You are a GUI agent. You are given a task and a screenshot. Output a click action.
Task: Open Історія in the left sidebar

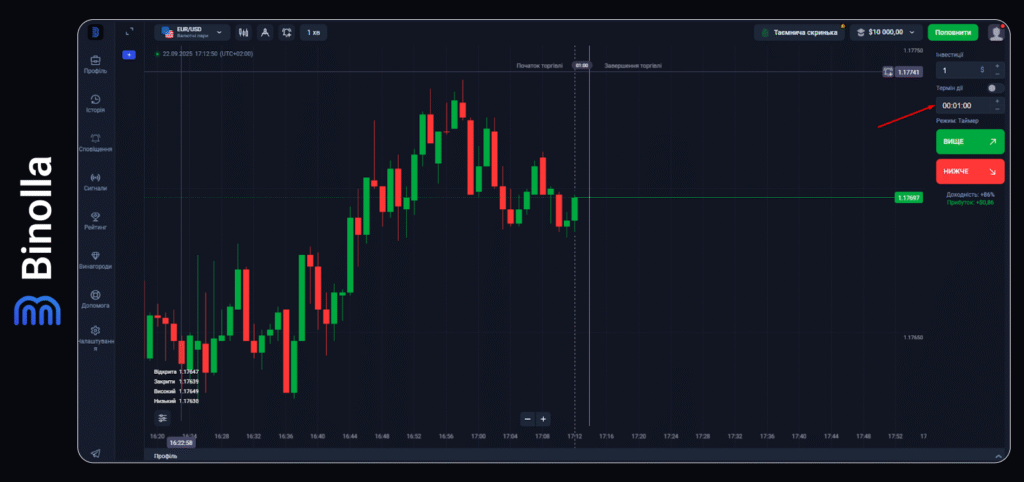click(95, 103)
